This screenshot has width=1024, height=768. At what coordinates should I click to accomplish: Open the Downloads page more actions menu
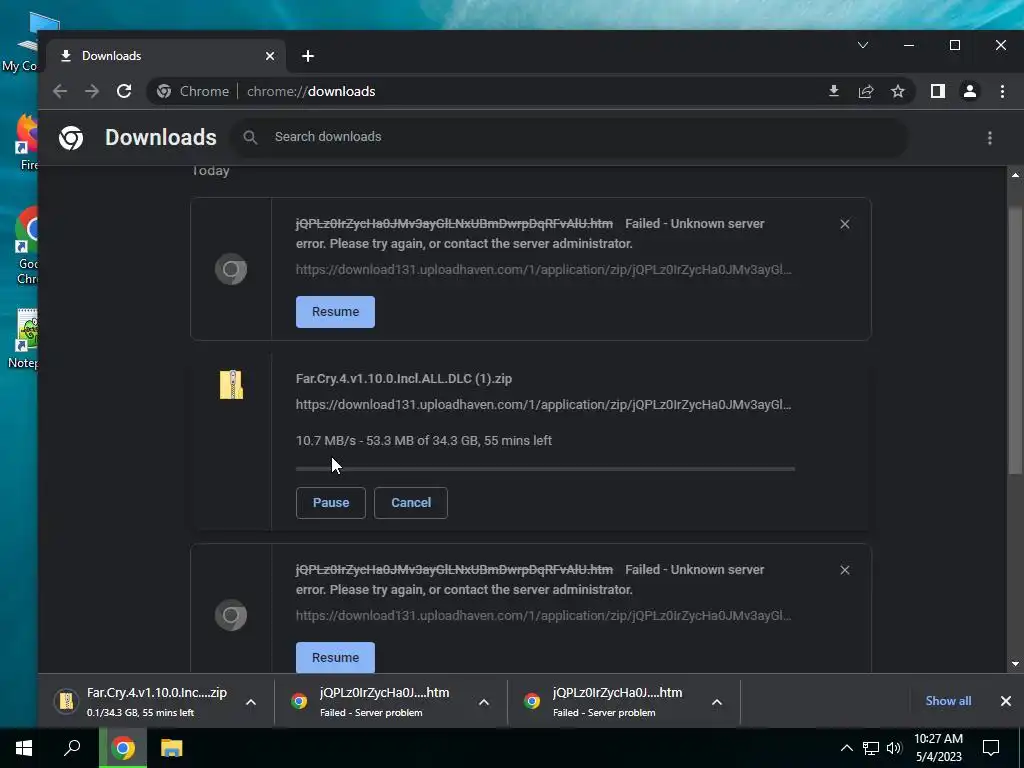[x=990, y=138]
